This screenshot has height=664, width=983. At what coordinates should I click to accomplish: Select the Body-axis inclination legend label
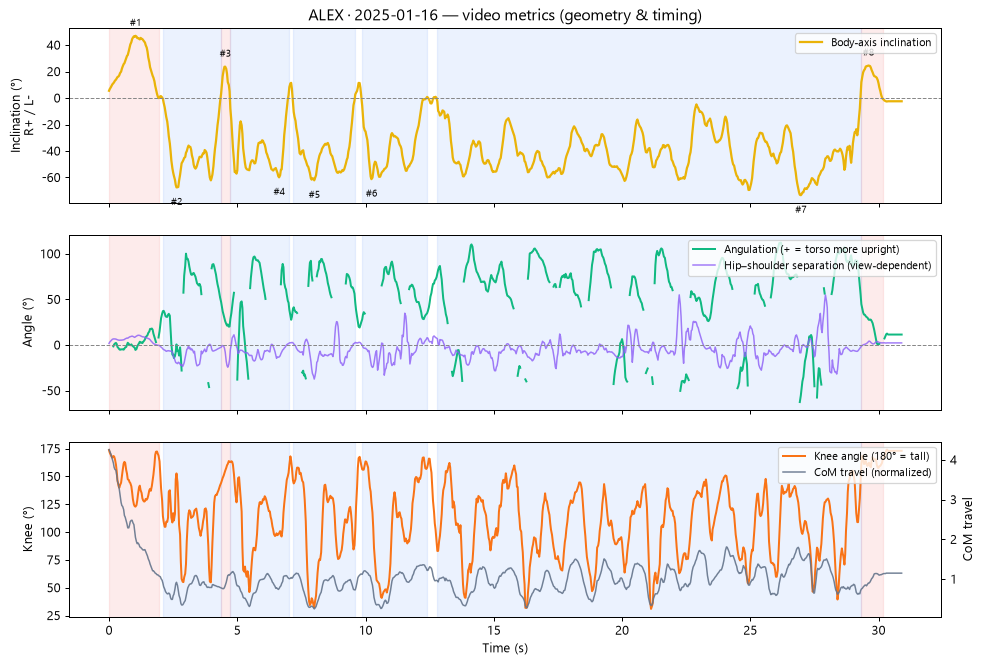point(881,43)
